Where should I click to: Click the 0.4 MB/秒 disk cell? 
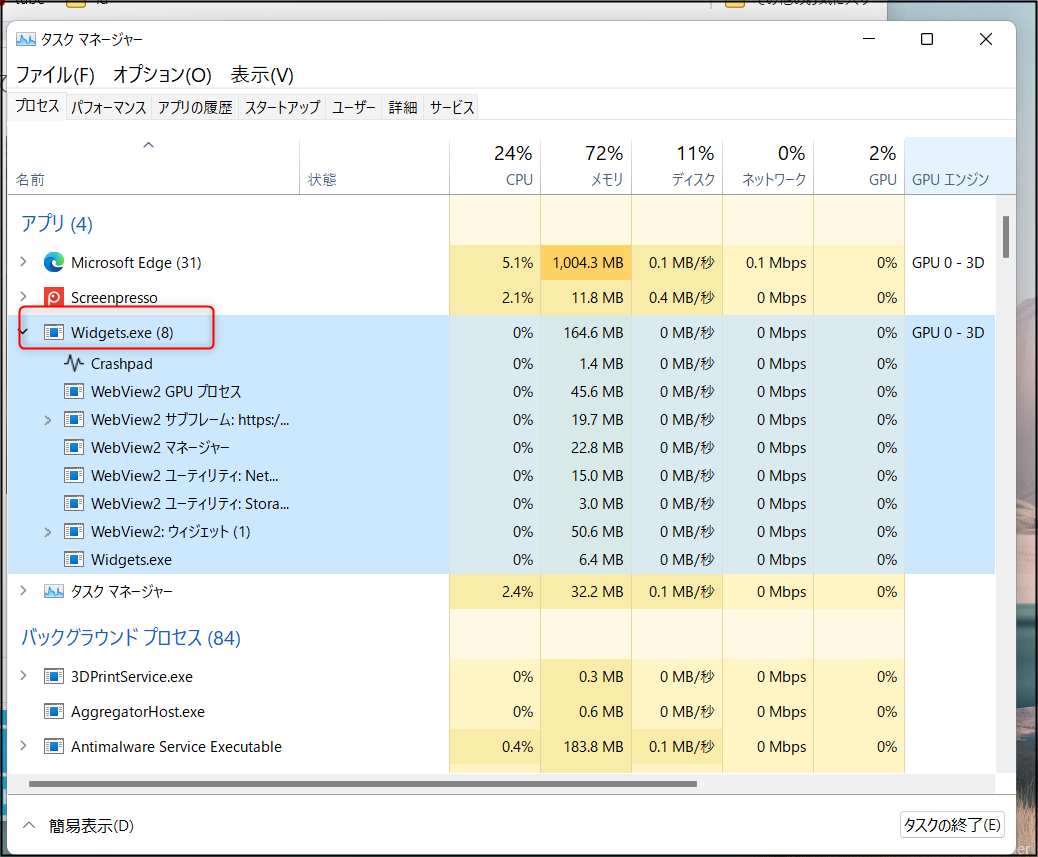click(677, 298)
